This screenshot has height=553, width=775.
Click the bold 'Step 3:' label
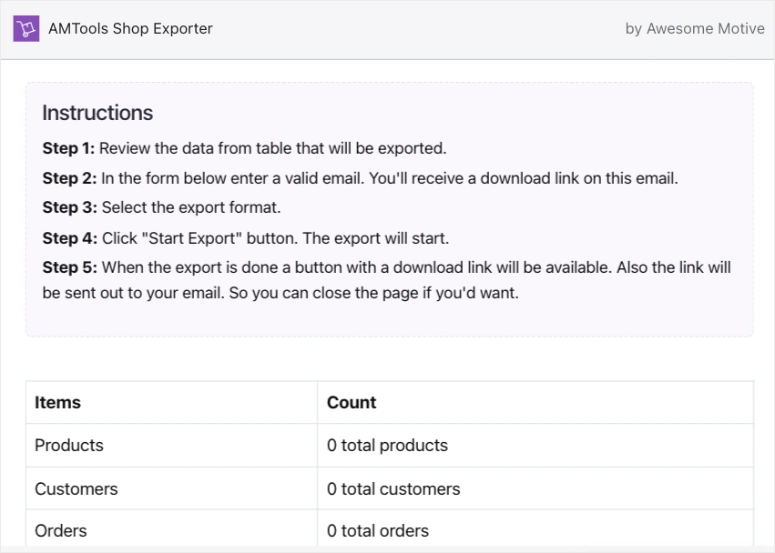68,209
